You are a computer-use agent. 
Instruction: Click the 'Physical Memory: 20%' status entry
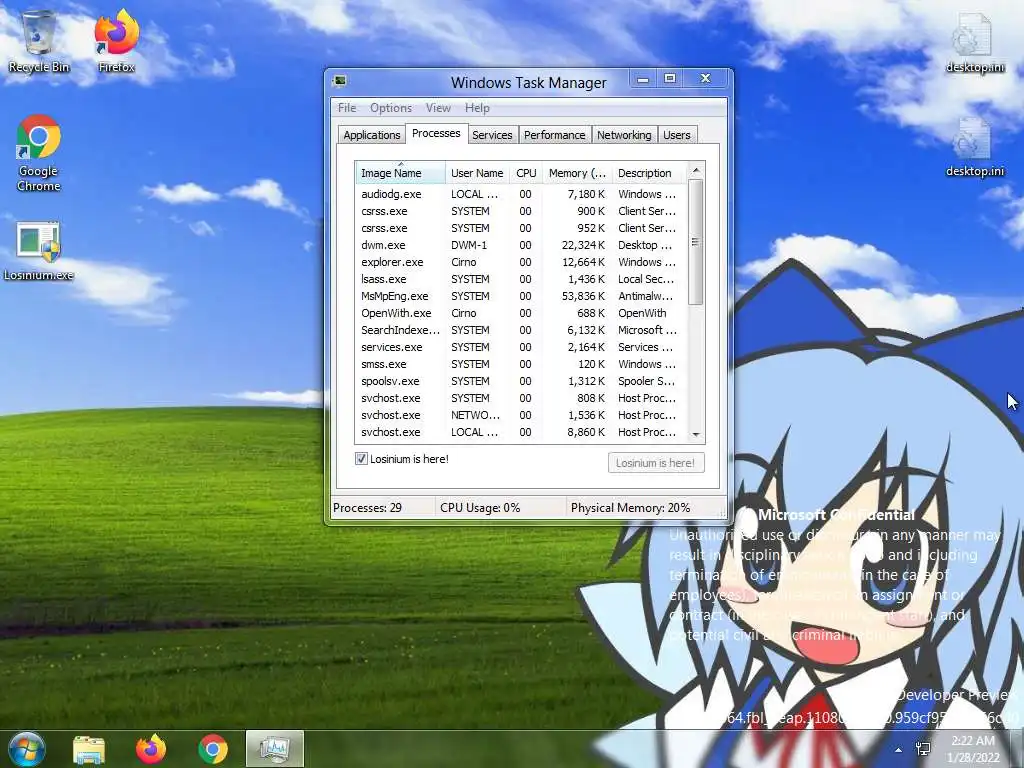(x=630, y=507)
